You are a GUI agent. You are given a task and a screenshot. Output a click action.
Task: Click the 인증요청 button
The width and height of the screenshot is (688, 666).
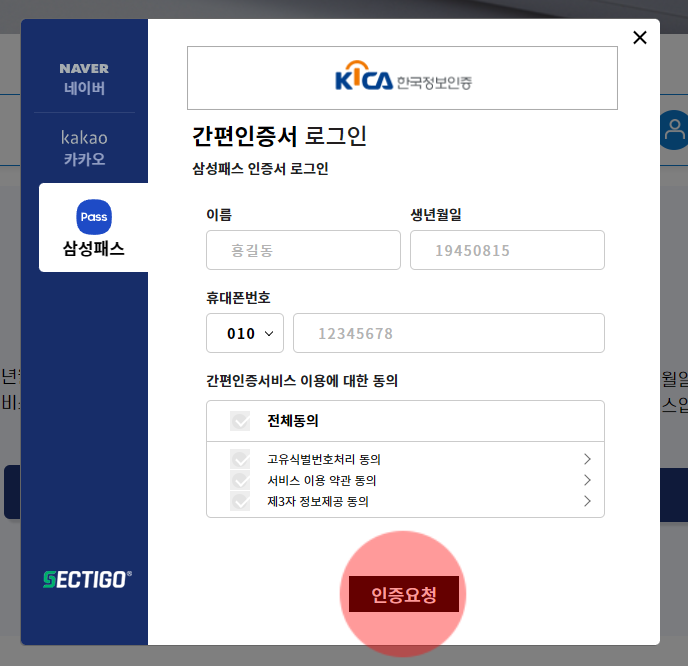(404, 594)
